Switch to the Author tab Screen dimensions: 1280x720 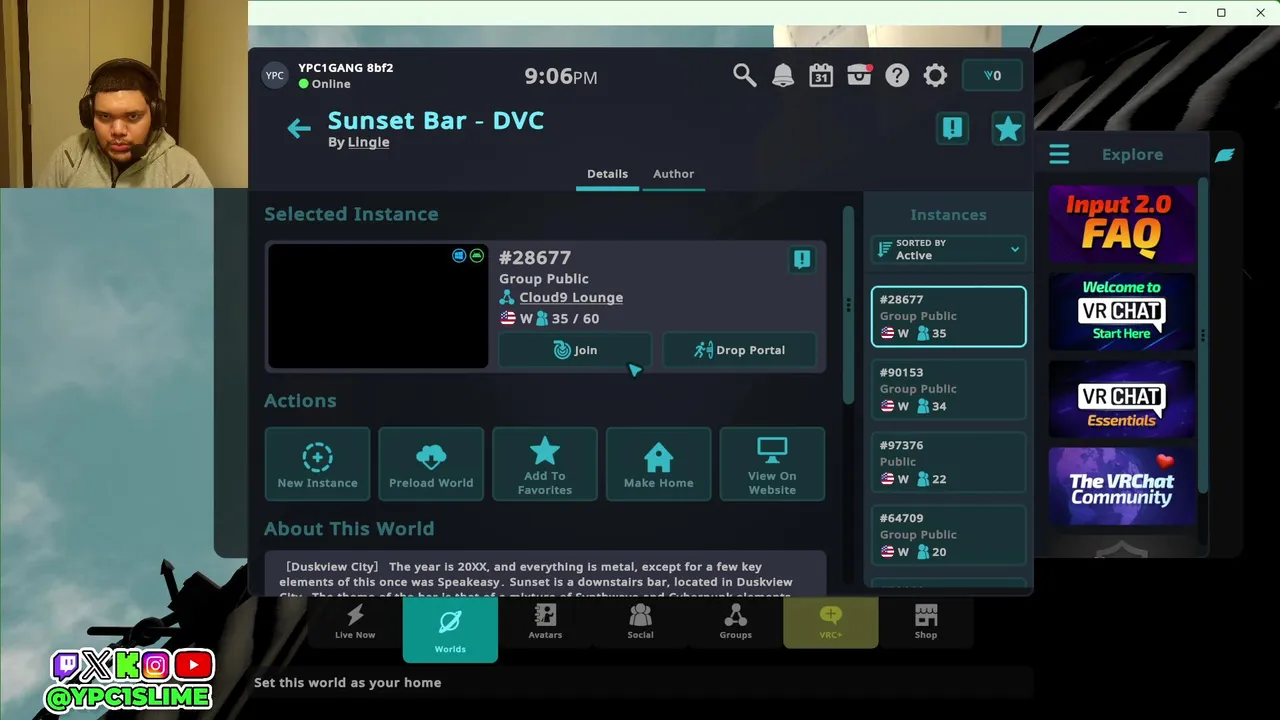click(x=673, y=174)
